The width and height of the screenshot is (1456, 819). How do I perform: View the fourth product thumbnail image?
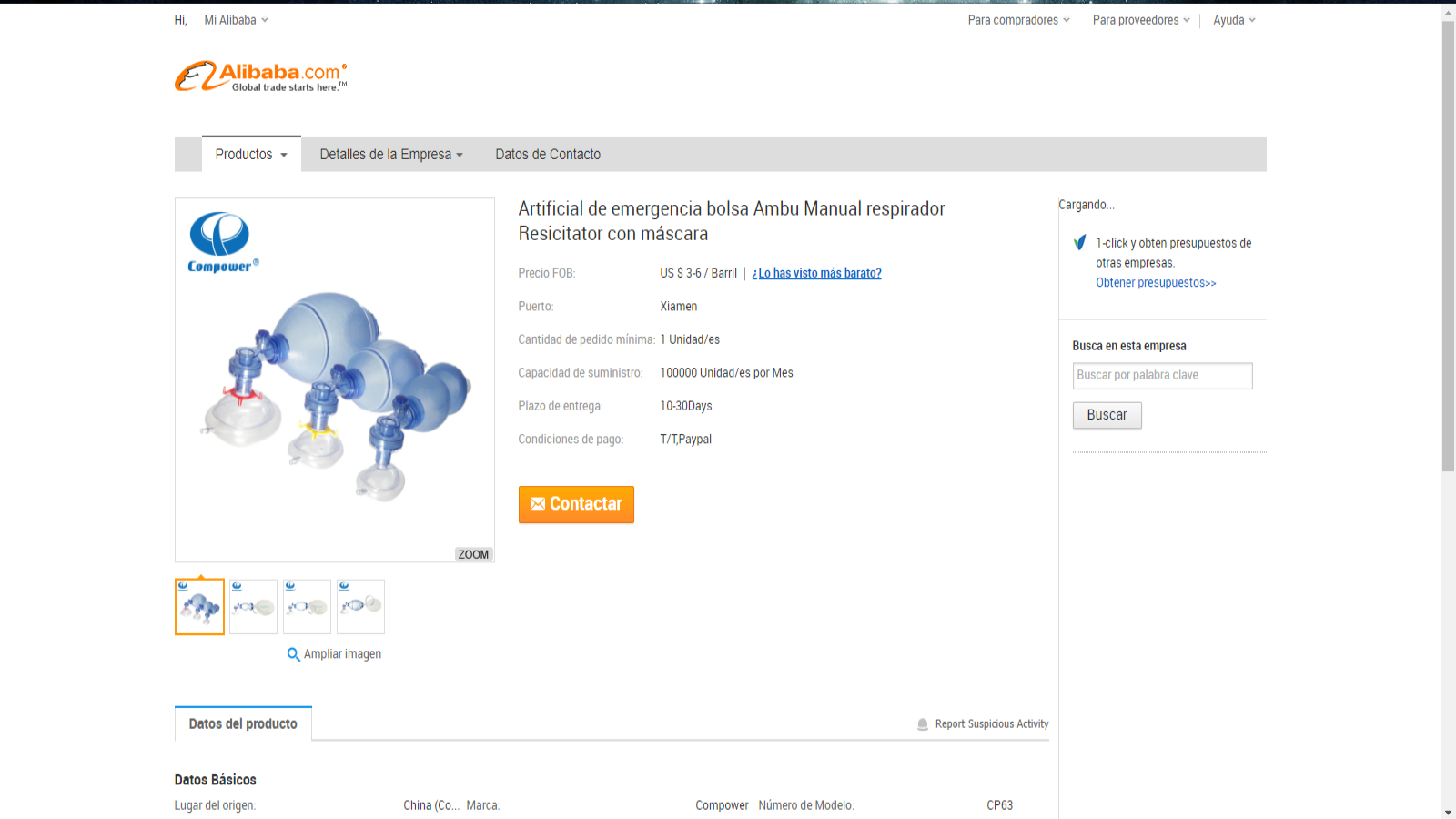pos(360,607)
